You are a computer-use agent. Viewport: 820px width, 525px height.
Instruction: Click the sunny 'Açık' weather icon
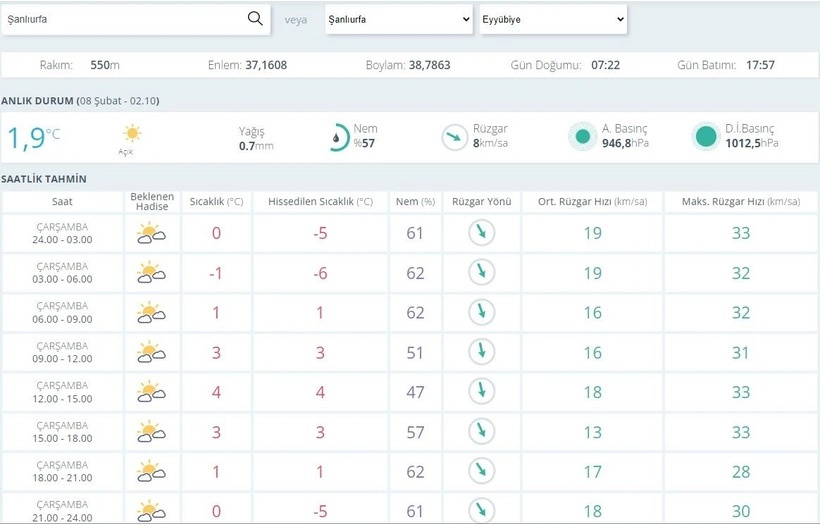[131, 134]
